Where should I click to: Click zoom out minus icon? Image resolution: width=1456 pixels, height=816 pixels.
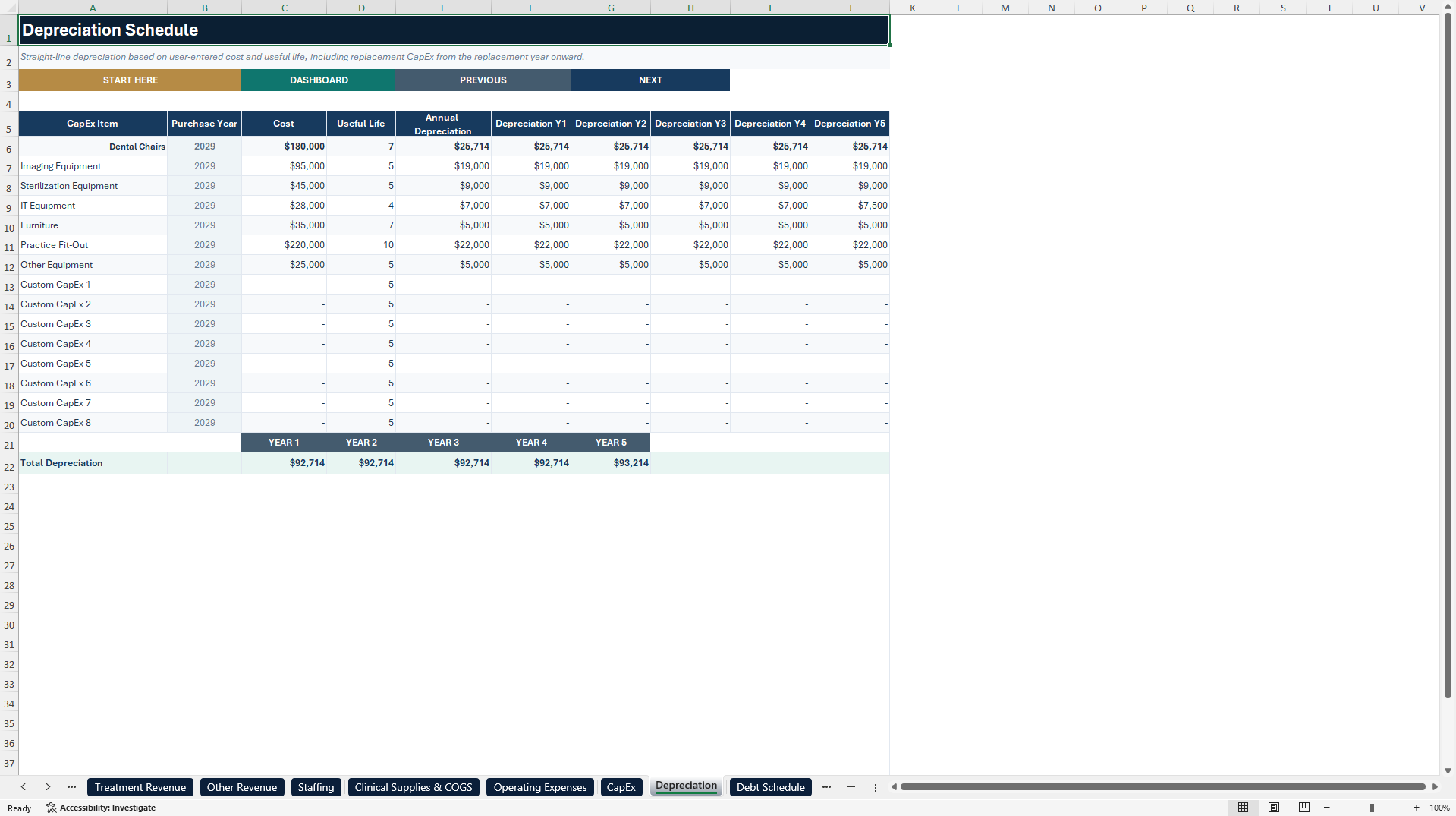pos(1327,808)
